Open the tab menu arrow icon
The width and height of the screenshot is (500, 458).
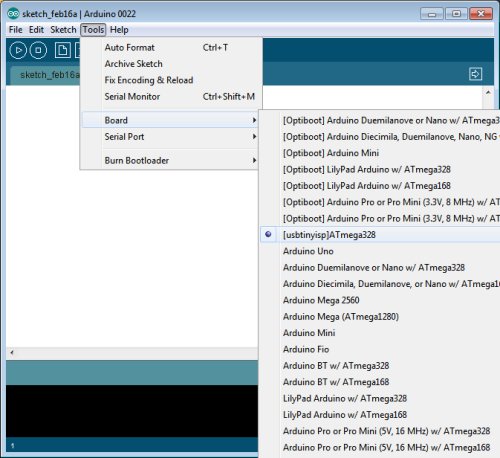(475, 74)
